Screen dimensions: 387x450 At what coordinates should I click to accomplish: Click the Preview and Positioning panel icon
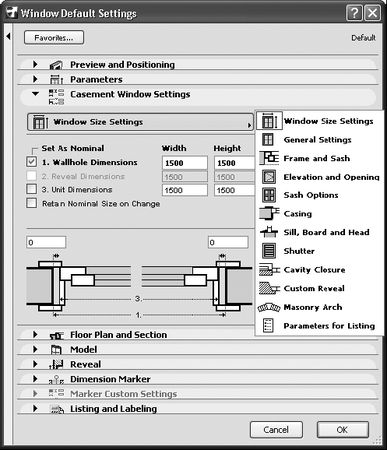[56, 65]
